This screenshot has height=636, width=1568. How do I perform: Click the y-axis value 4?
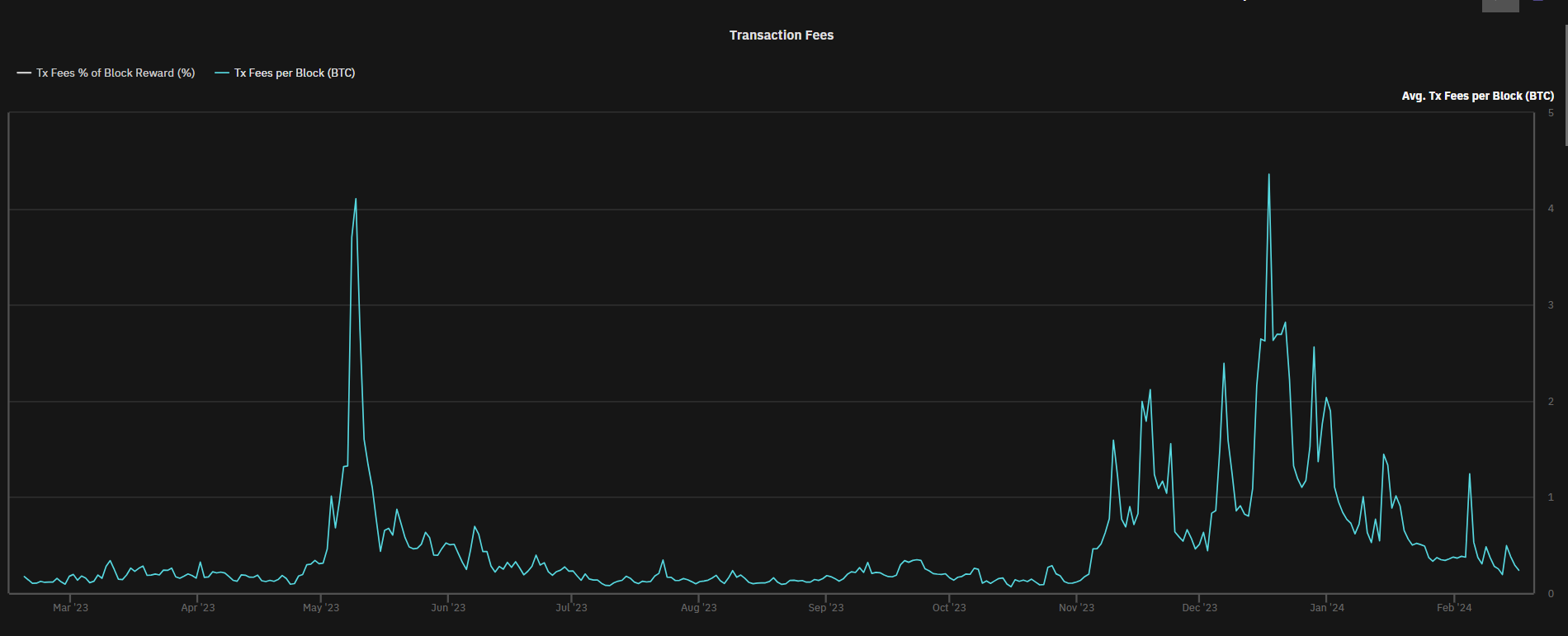point(1551,209)
